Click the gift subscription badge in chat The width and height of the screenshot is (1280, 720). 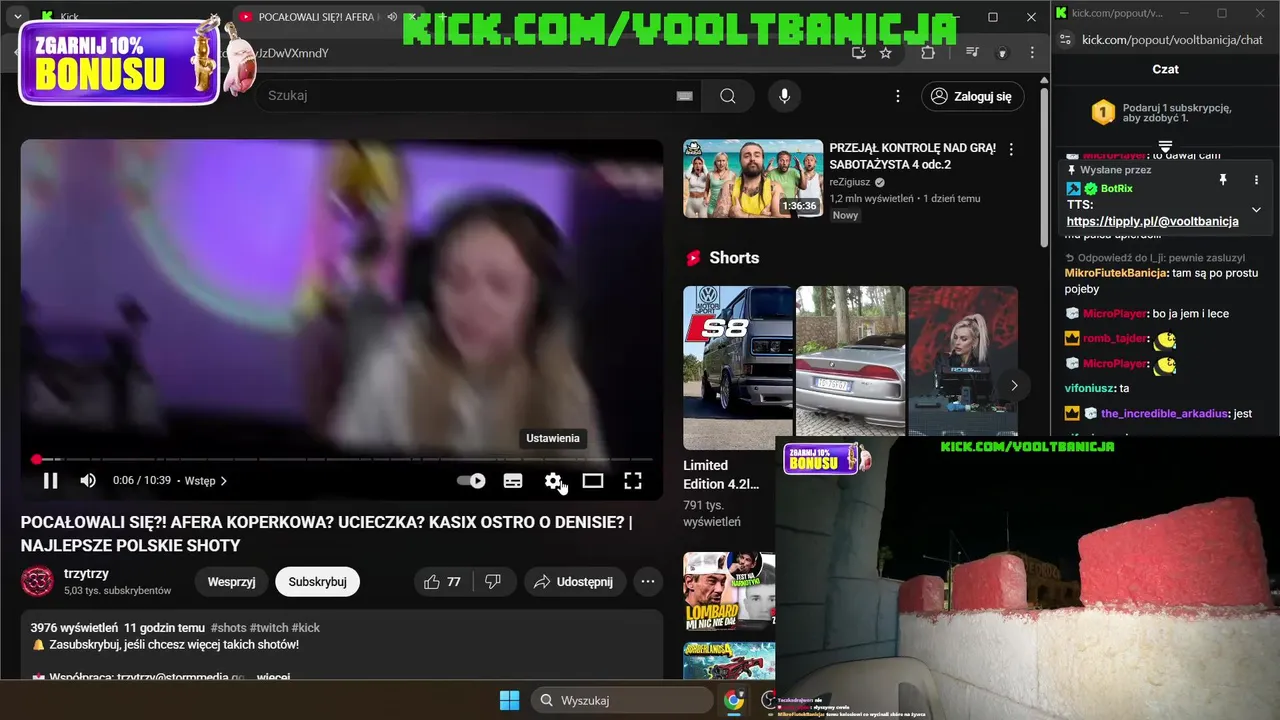pos(1102,112)
